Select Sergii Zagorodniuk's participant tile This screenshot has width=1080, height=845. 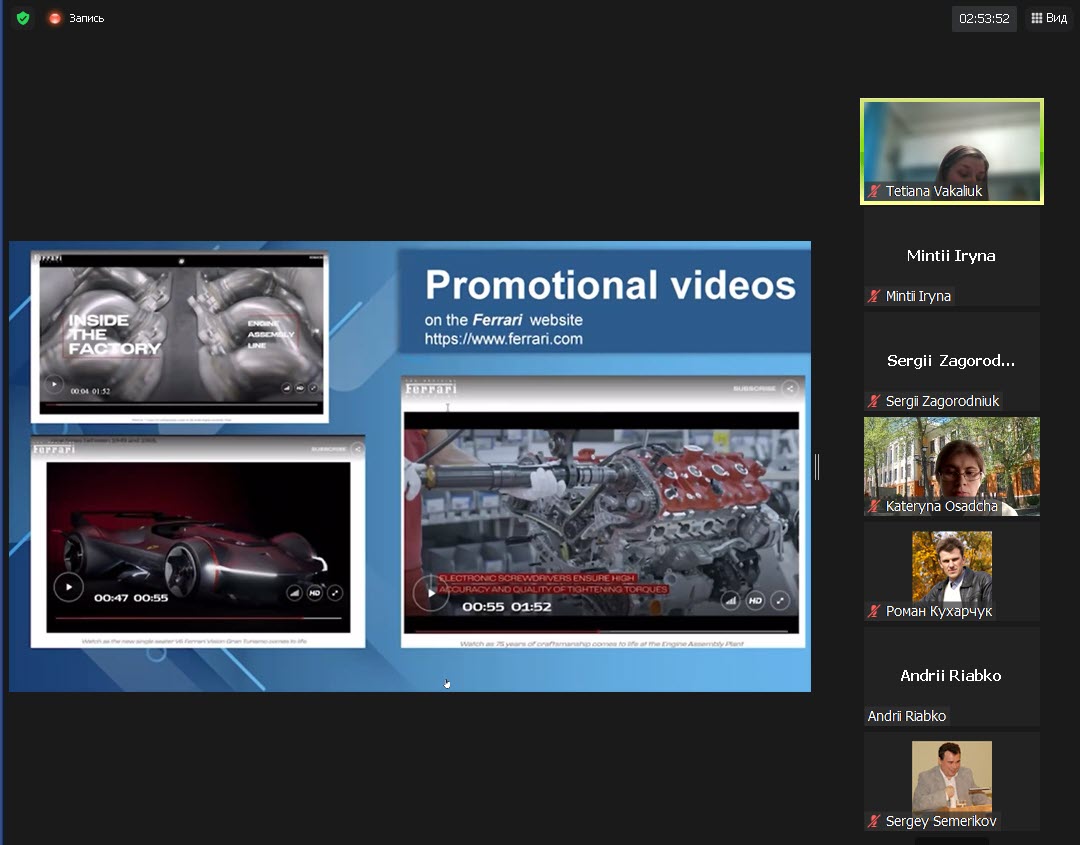coord(952,361)
